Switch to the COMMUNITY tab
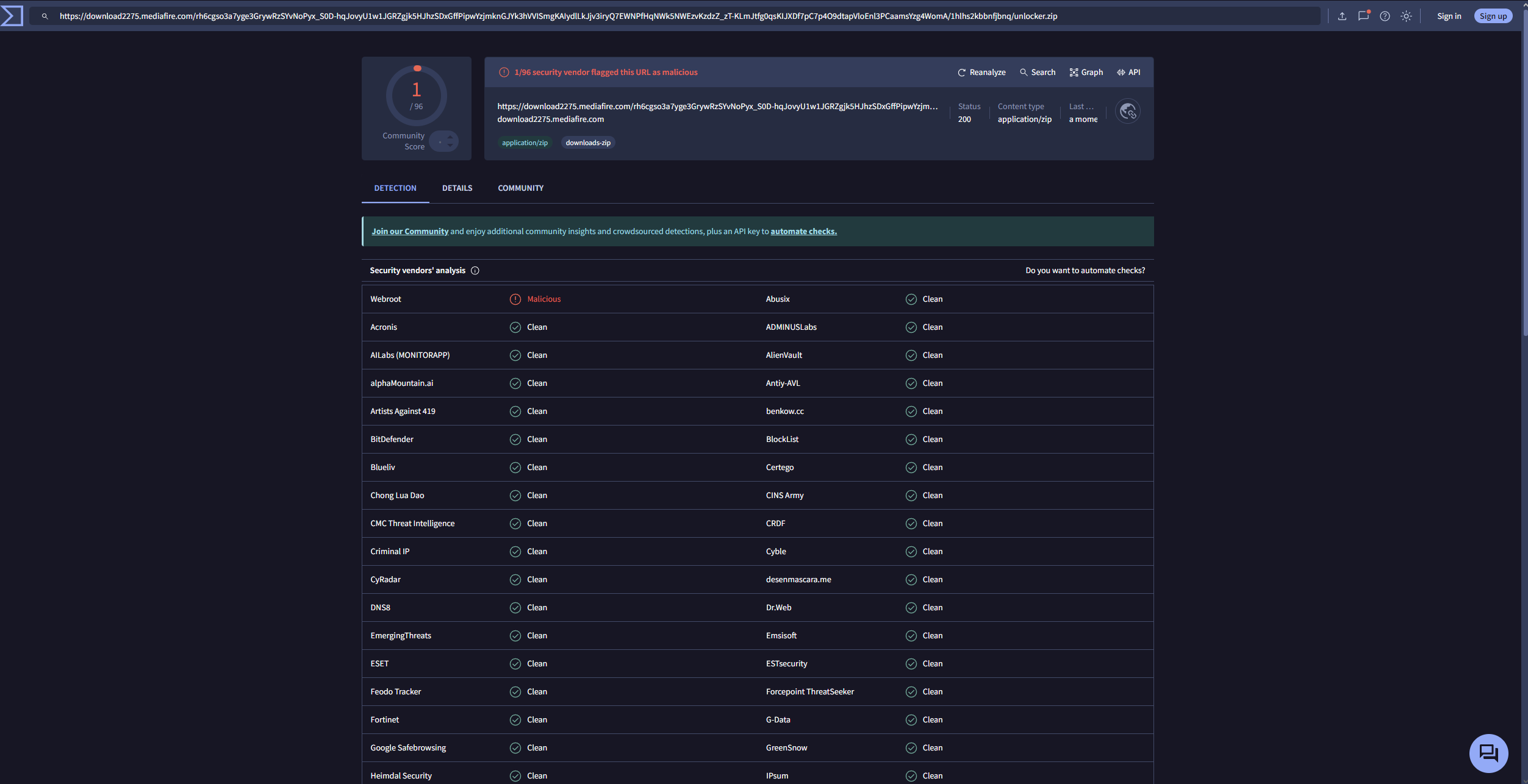Viewport: 1528px width, 784px height. (x=520, y=188)
